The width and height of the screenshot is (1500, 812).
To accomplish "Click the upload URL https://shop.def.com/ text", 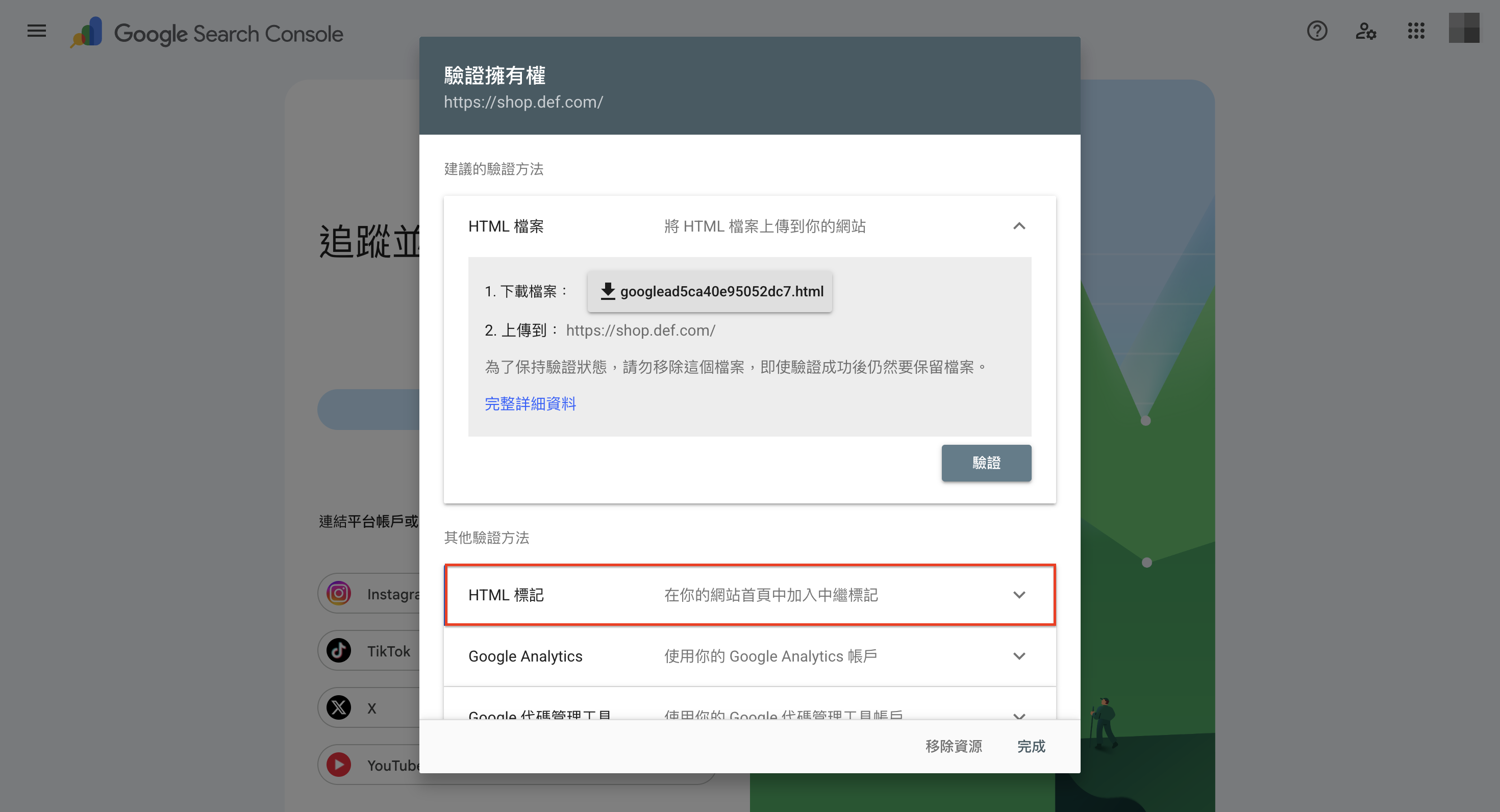I will point(640,330).
